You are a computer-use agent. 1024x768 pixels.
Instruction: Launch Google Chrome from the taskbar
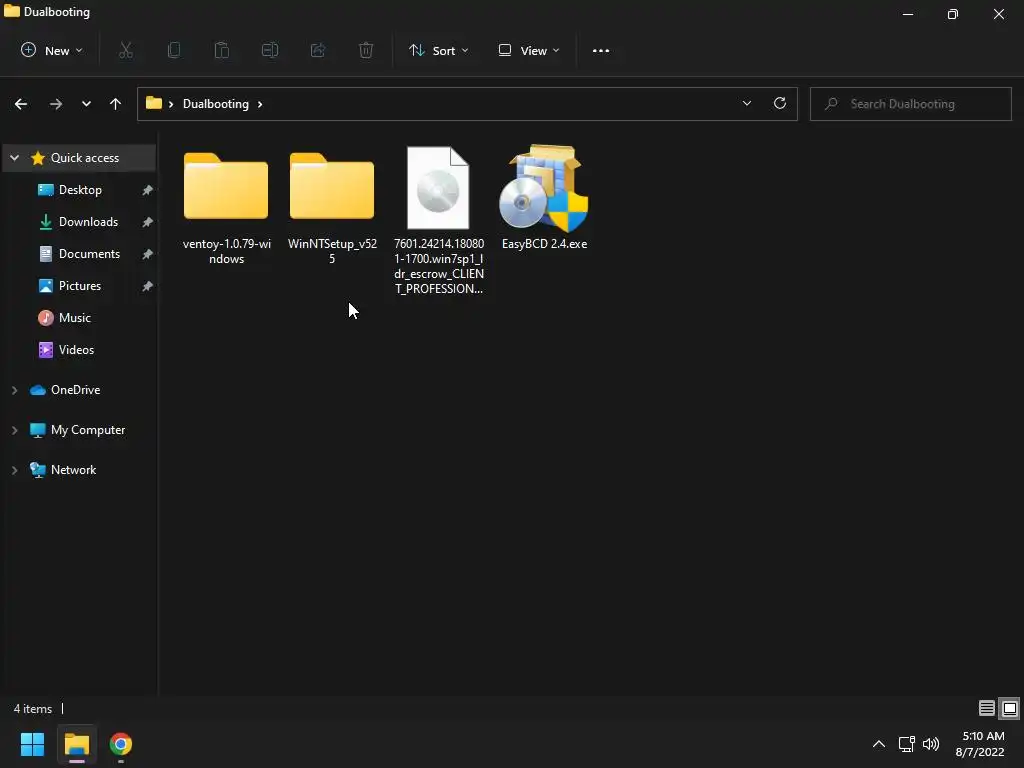tap(121, 744)
